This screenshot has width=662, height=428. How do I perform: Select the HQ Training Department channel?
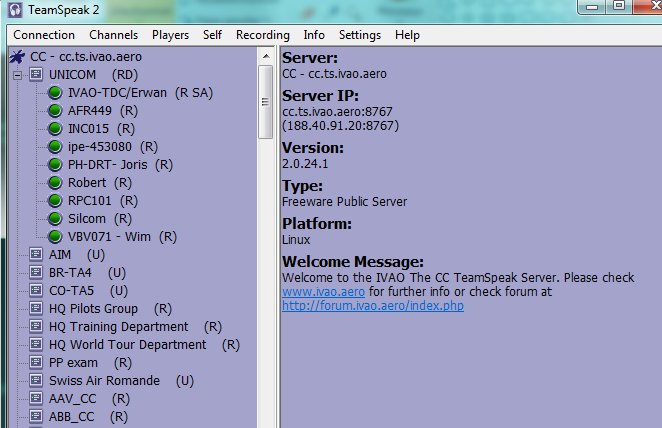(x=118, y=327)
